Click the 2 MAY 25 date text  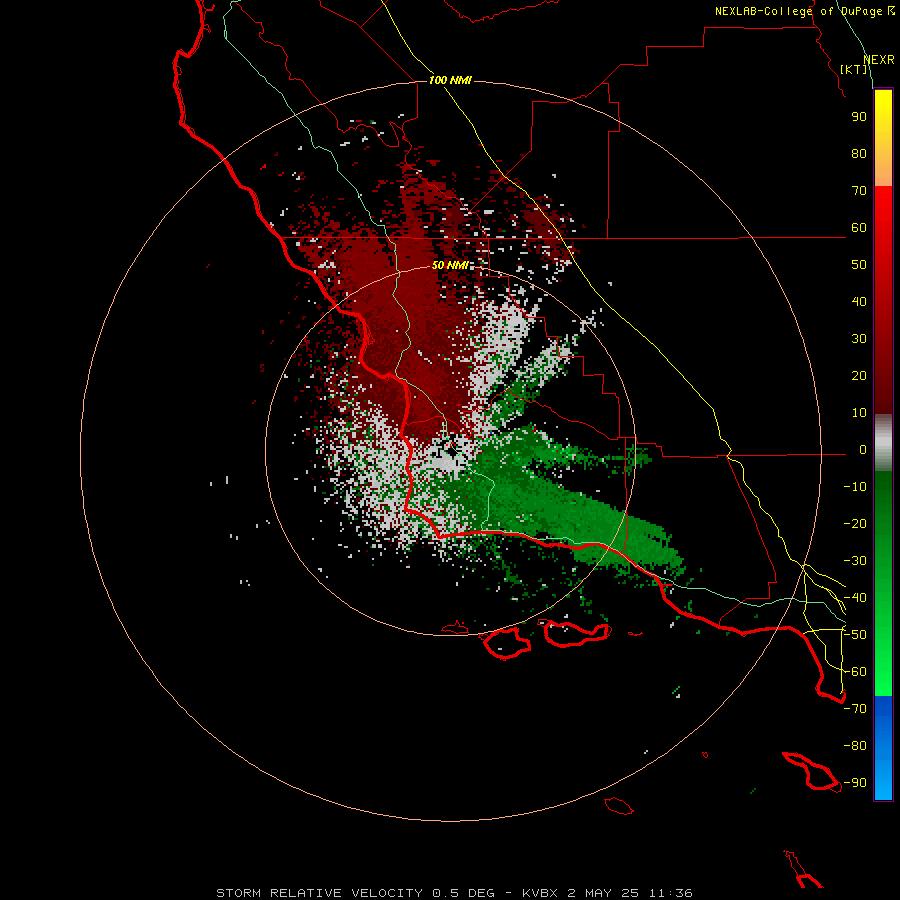pos(604,893)
